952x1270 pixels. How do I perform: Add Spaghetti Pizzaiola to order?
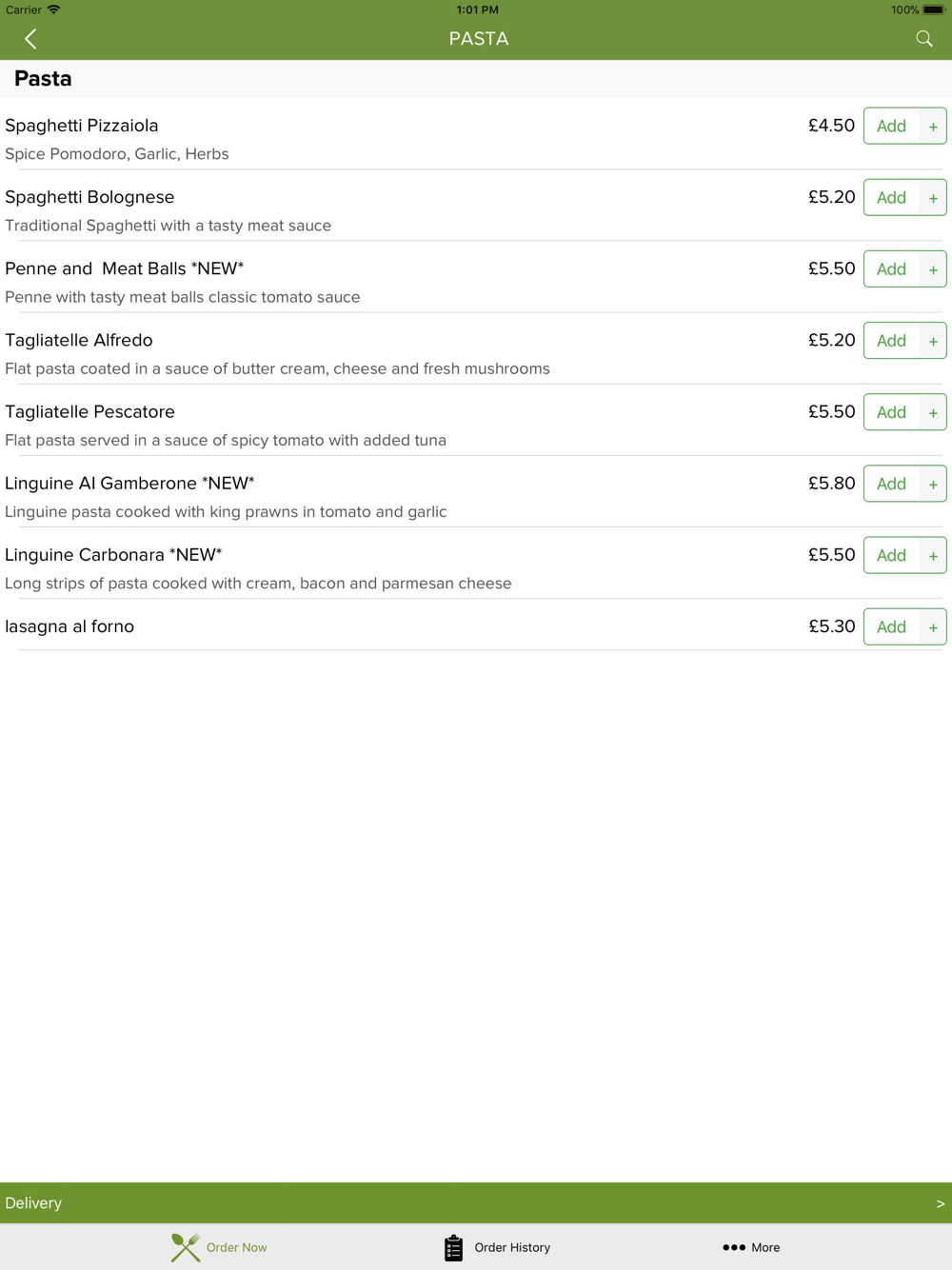pyautogui.click(x=891, y=127)
